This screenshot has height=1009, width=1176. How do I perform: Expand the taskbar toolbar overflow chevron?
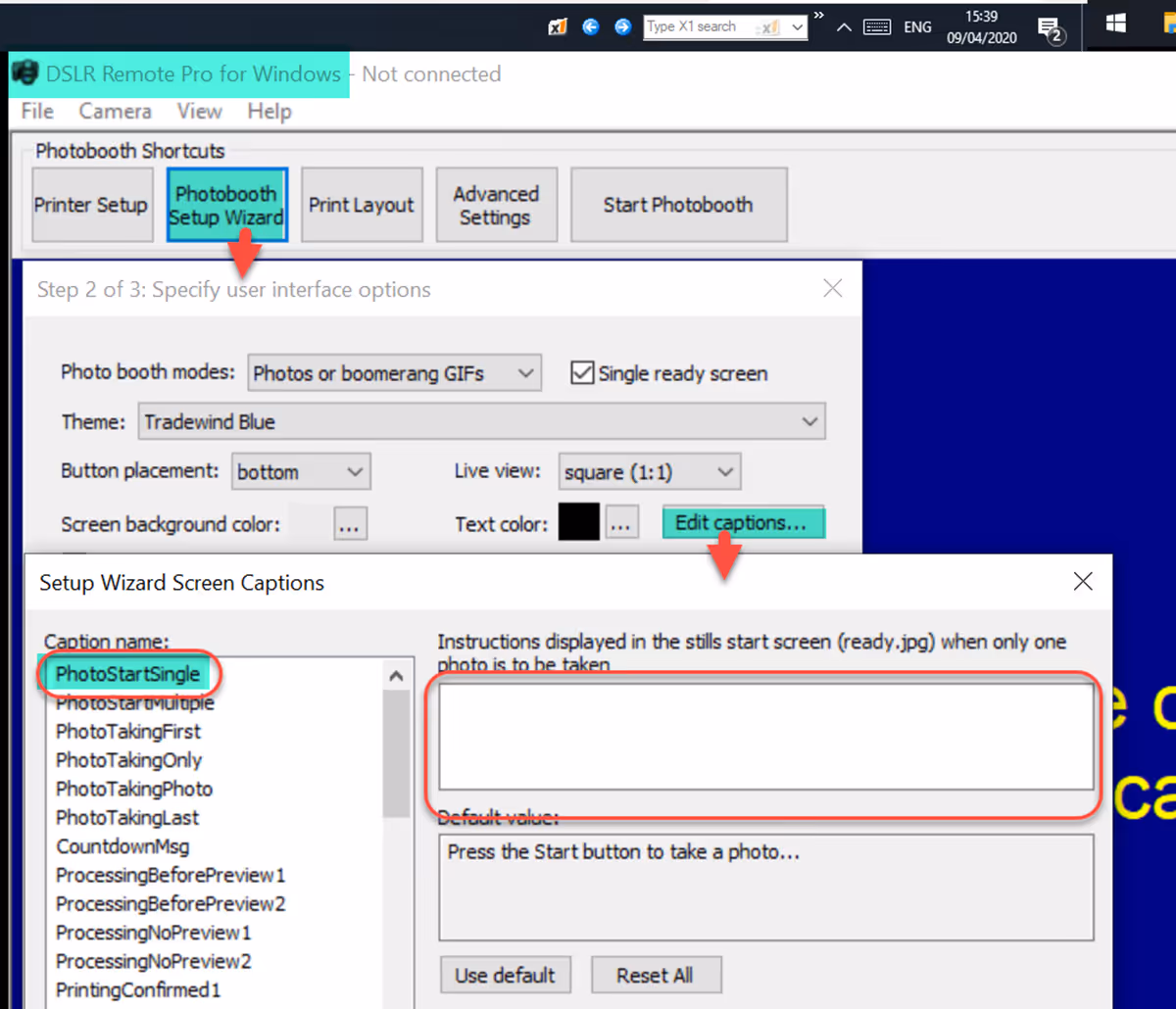819,15
